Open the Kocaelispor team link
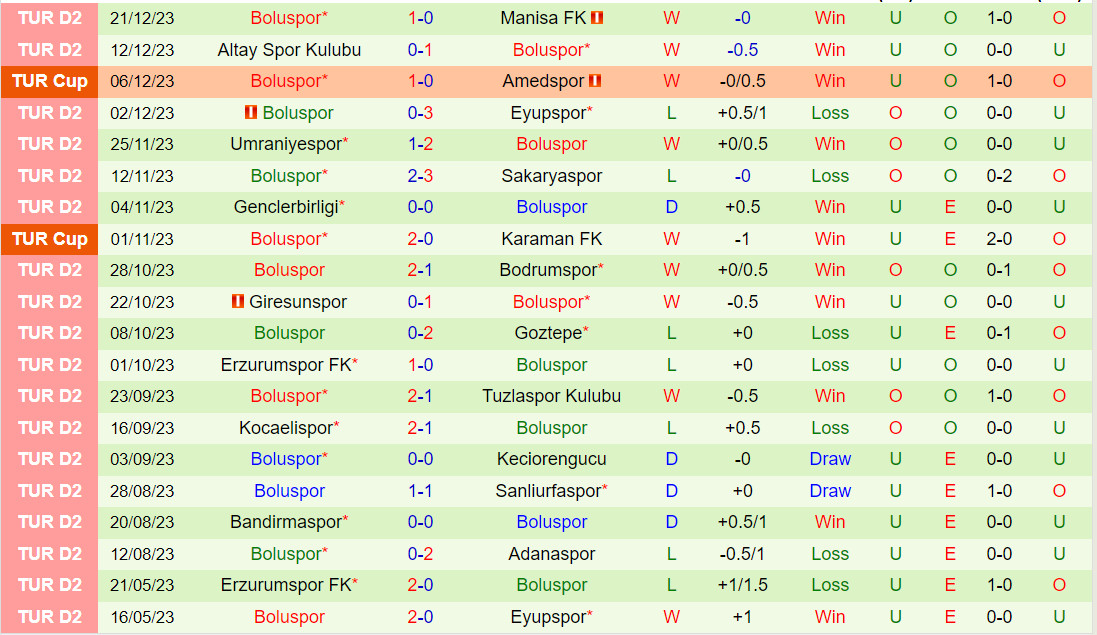This screenshot has width=1097, height=635. point(286,428)
